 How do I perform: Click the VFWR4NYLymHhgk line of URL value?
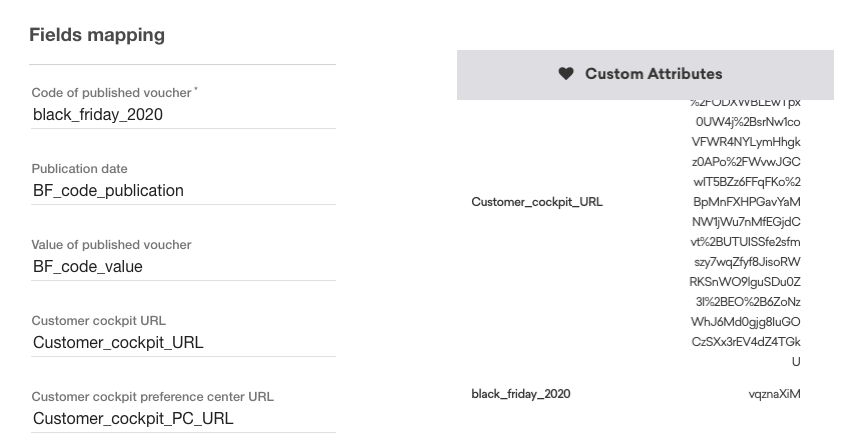pos(746,142)
